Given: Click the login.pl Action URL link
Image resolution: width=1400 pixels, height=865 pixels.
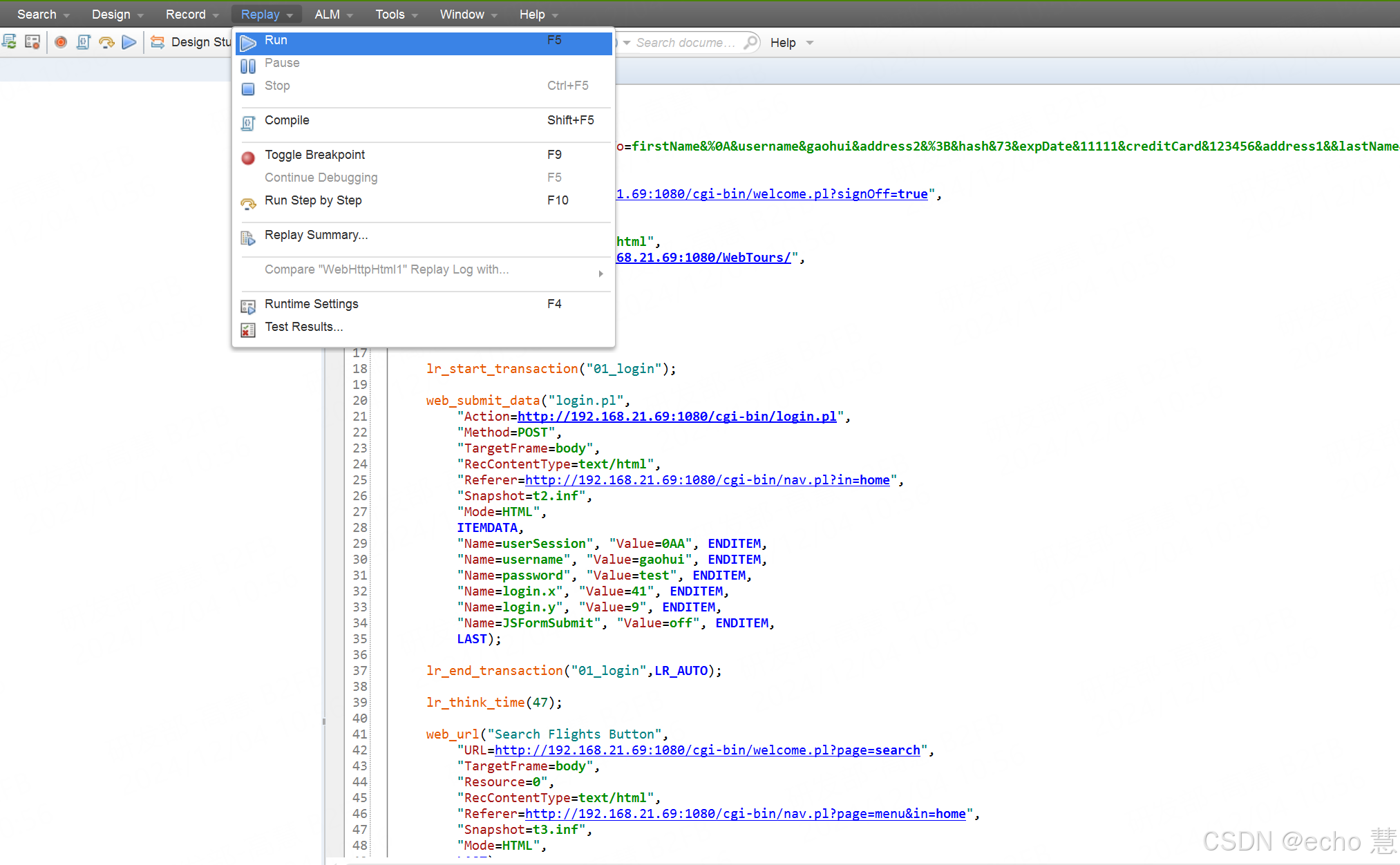Looking at the screenshot, I should (x=677, y=417).
